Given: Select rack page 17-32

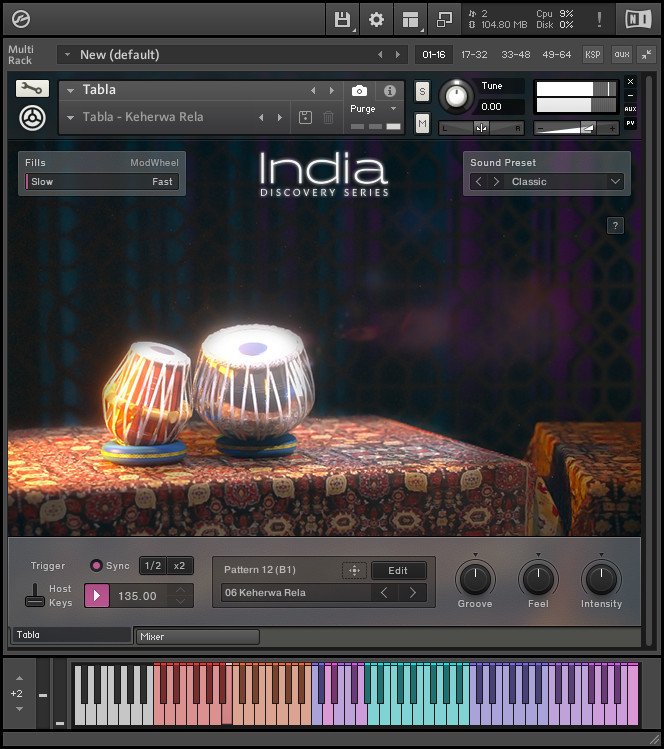Looking at the screenshot, I should point(474,54).
